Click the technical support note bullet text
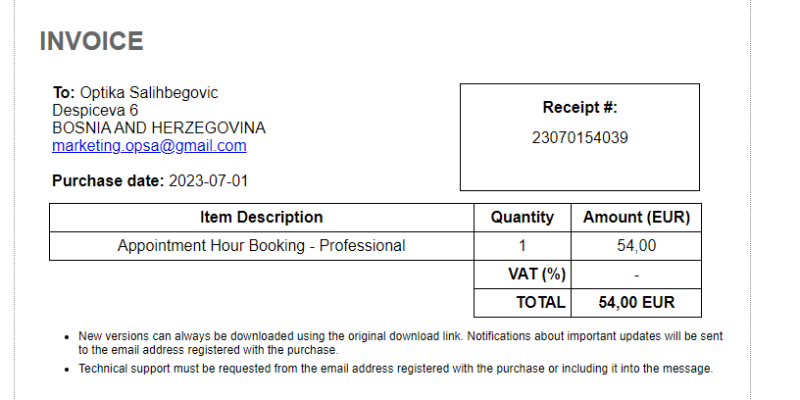This screenshot has width=800, height=400. coord(395,368)
